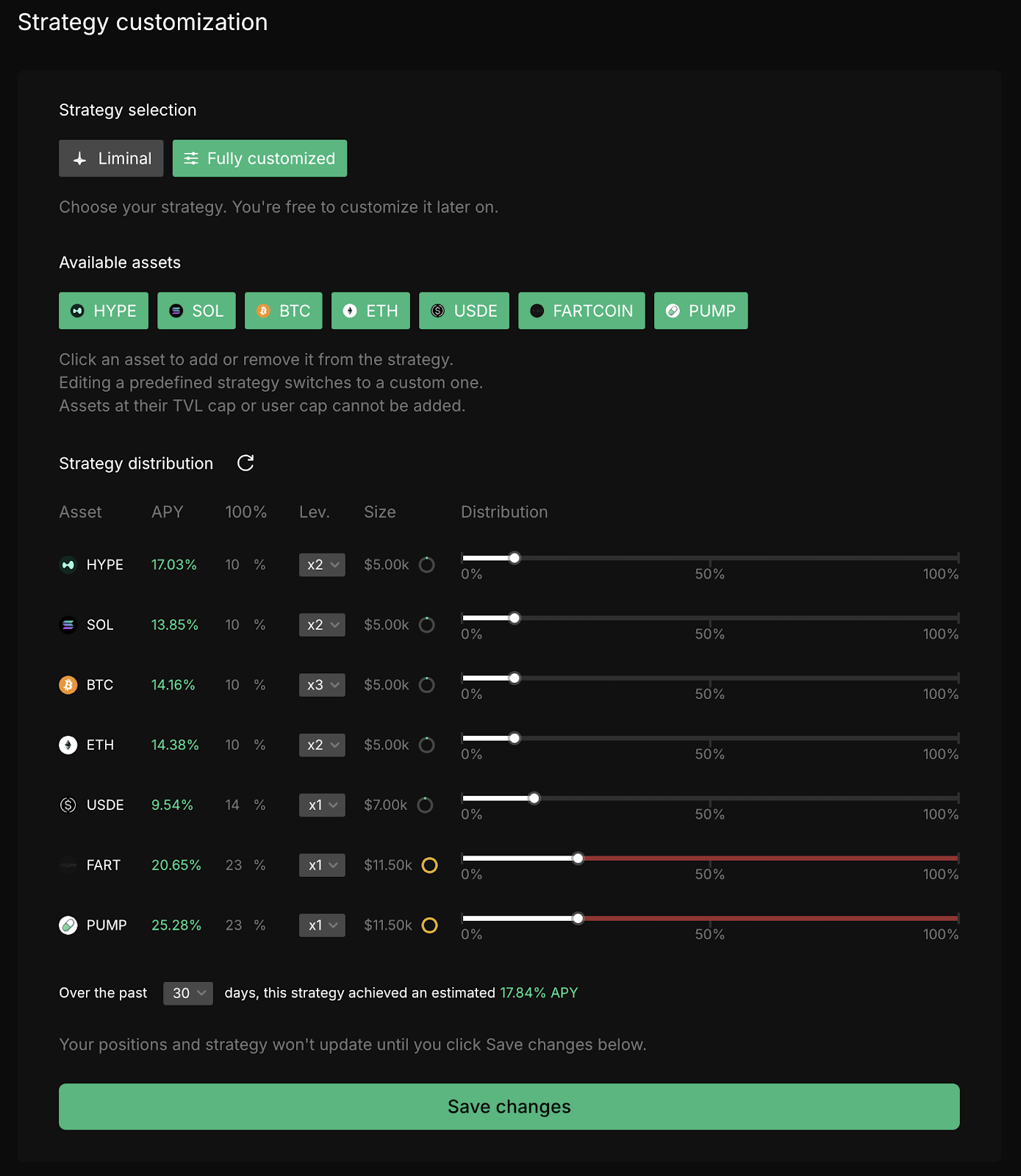This screenshot has width=1021, height=1176.
Task: Open the 30 days period dropdown
Action: pos(188,993)
